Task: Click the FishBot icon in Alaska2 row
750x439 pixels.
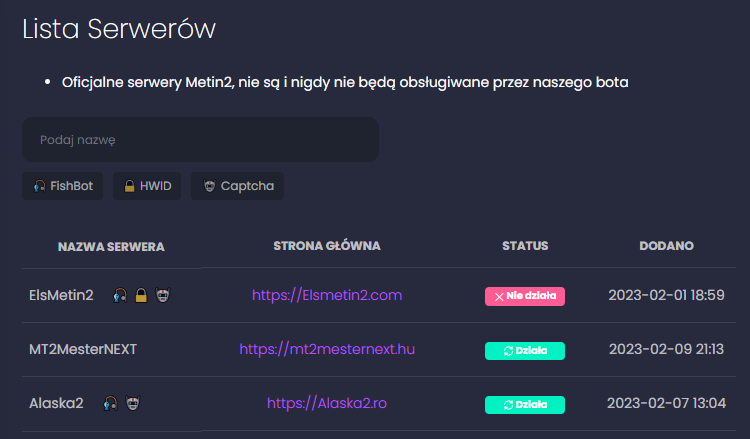Action: [x=110, y=404]
